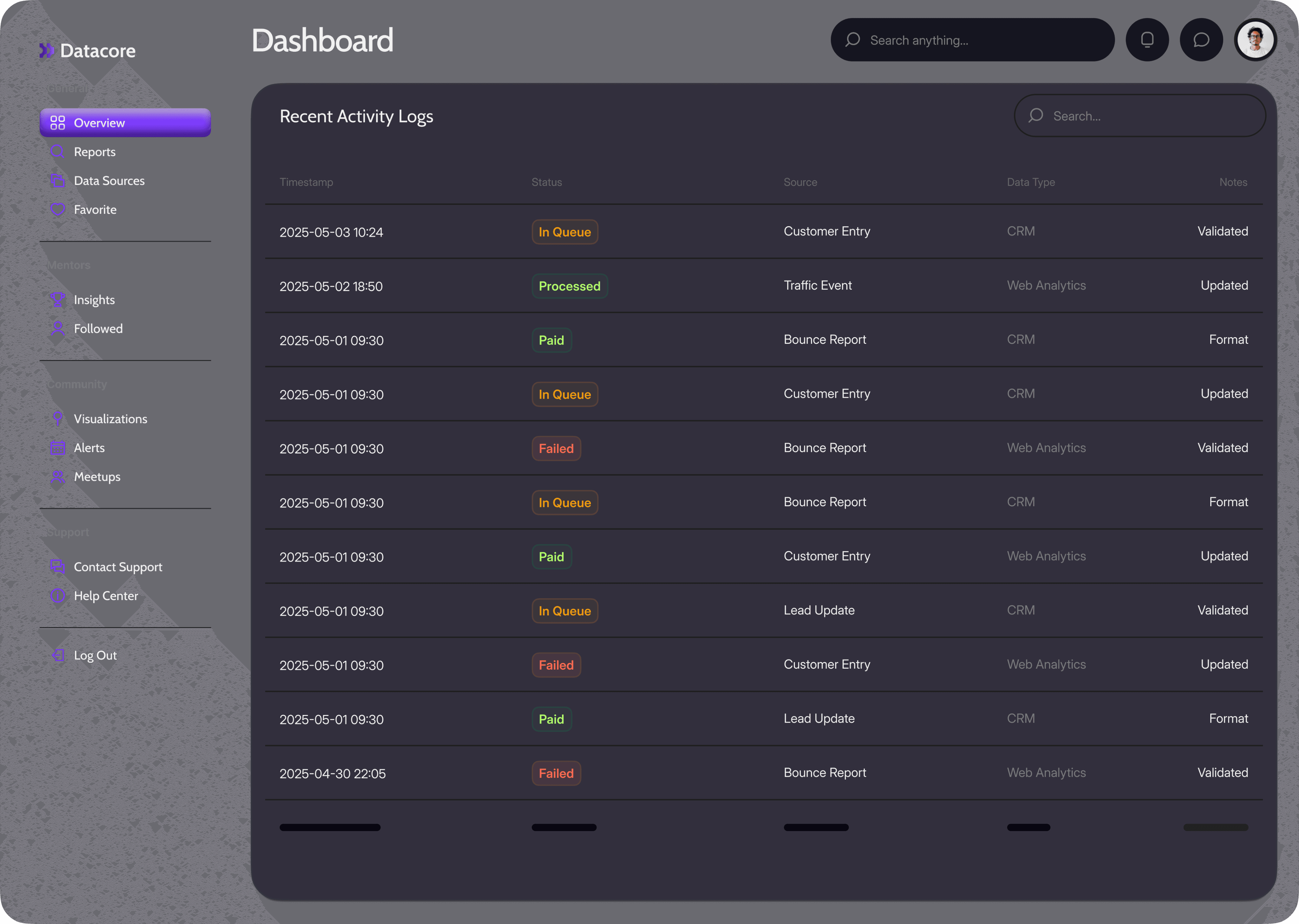
Task: Click the magnifier icon in the logs search
Action: point(1036,115)
